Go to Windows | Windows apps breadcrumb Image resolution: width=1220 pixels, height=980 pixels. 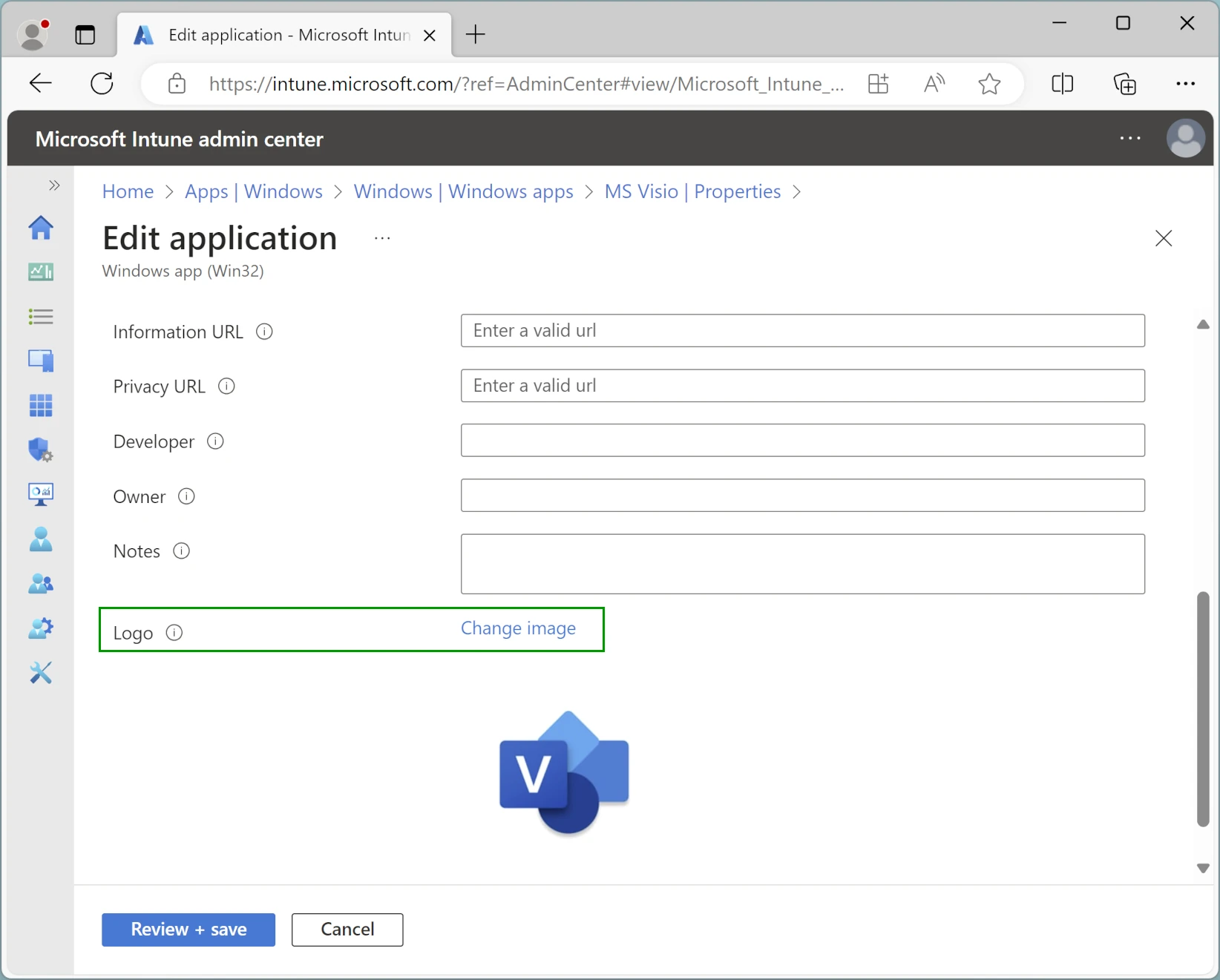point(464,191)
